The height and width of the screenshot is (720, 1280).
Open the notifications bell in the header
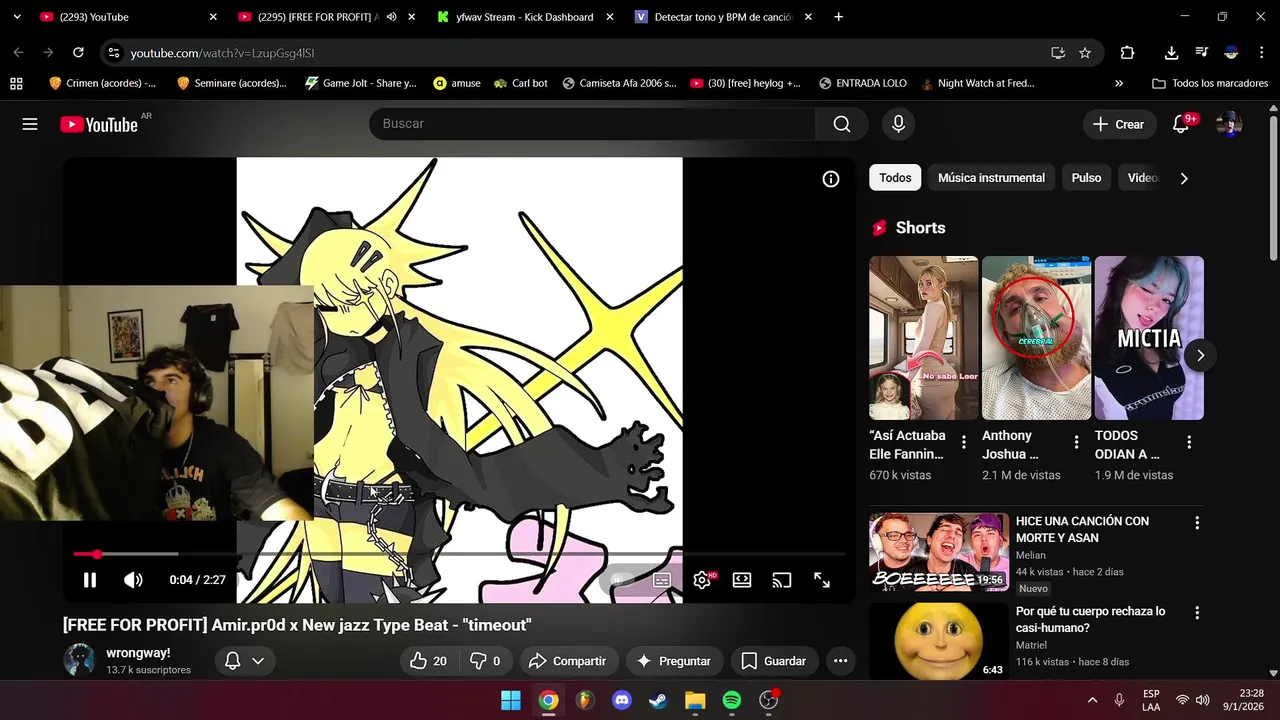tap(1181, 124)
